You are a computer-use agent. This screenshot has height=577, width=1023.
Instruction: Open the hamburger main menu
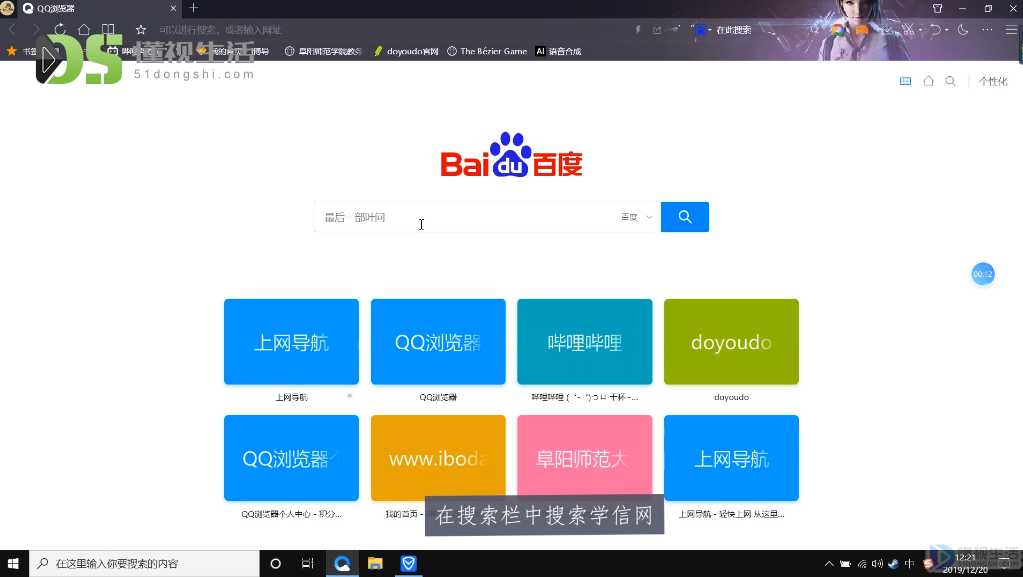tap(1011, 29)
